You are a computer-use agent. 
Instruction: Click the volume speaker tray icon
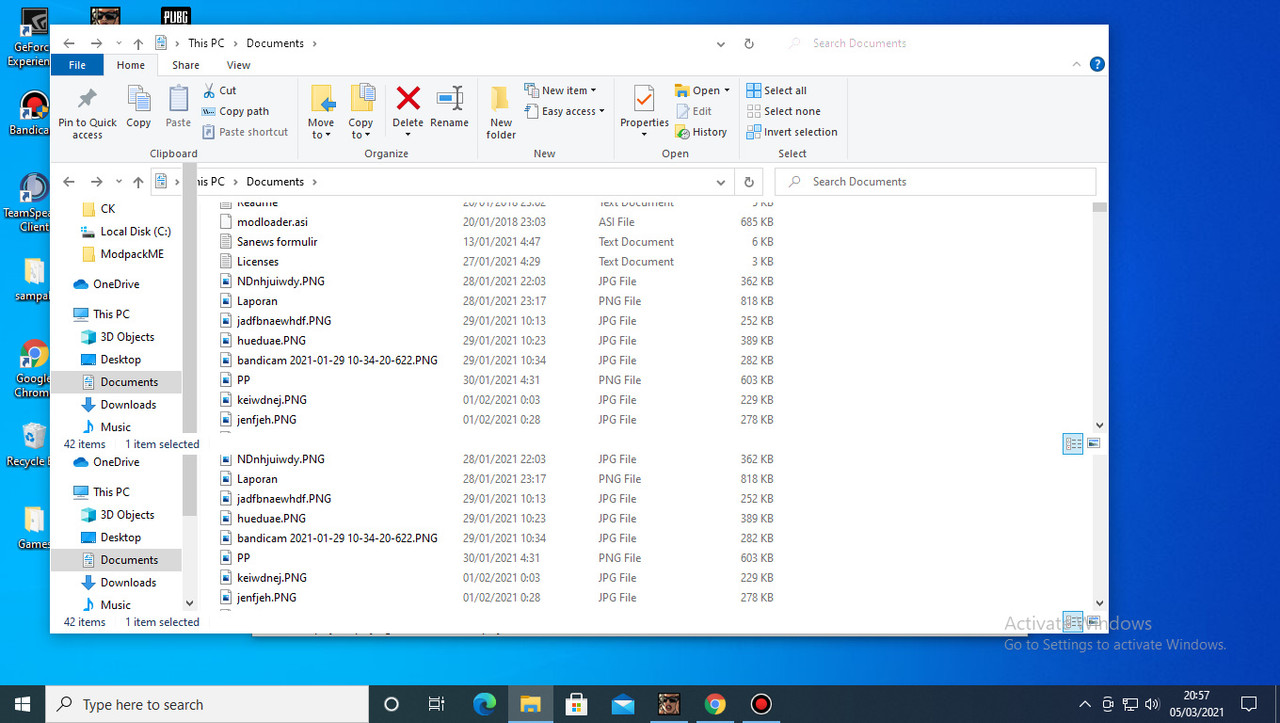1152,704
